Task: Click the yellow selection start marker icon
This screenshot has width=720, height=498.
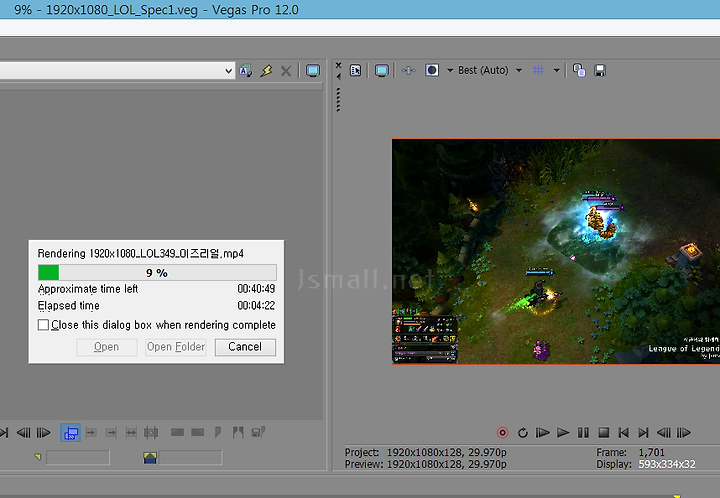Action: (x=38, y=457)
